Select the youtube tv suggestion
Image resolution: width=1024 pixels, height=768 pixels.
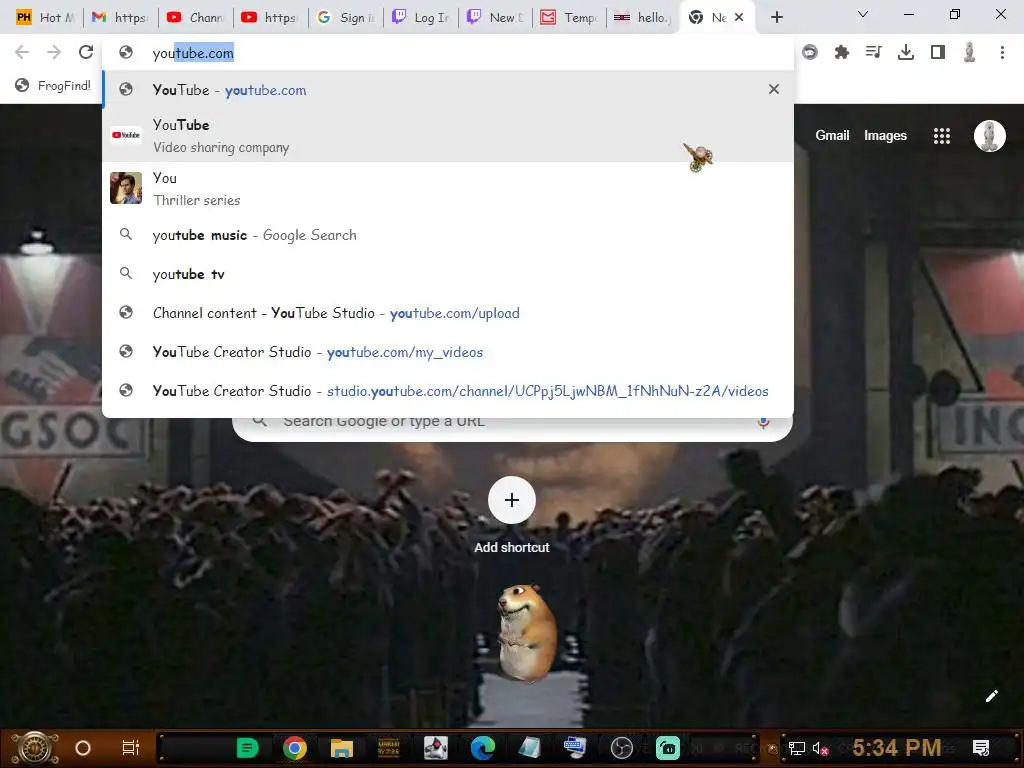[x=448, y=274]
